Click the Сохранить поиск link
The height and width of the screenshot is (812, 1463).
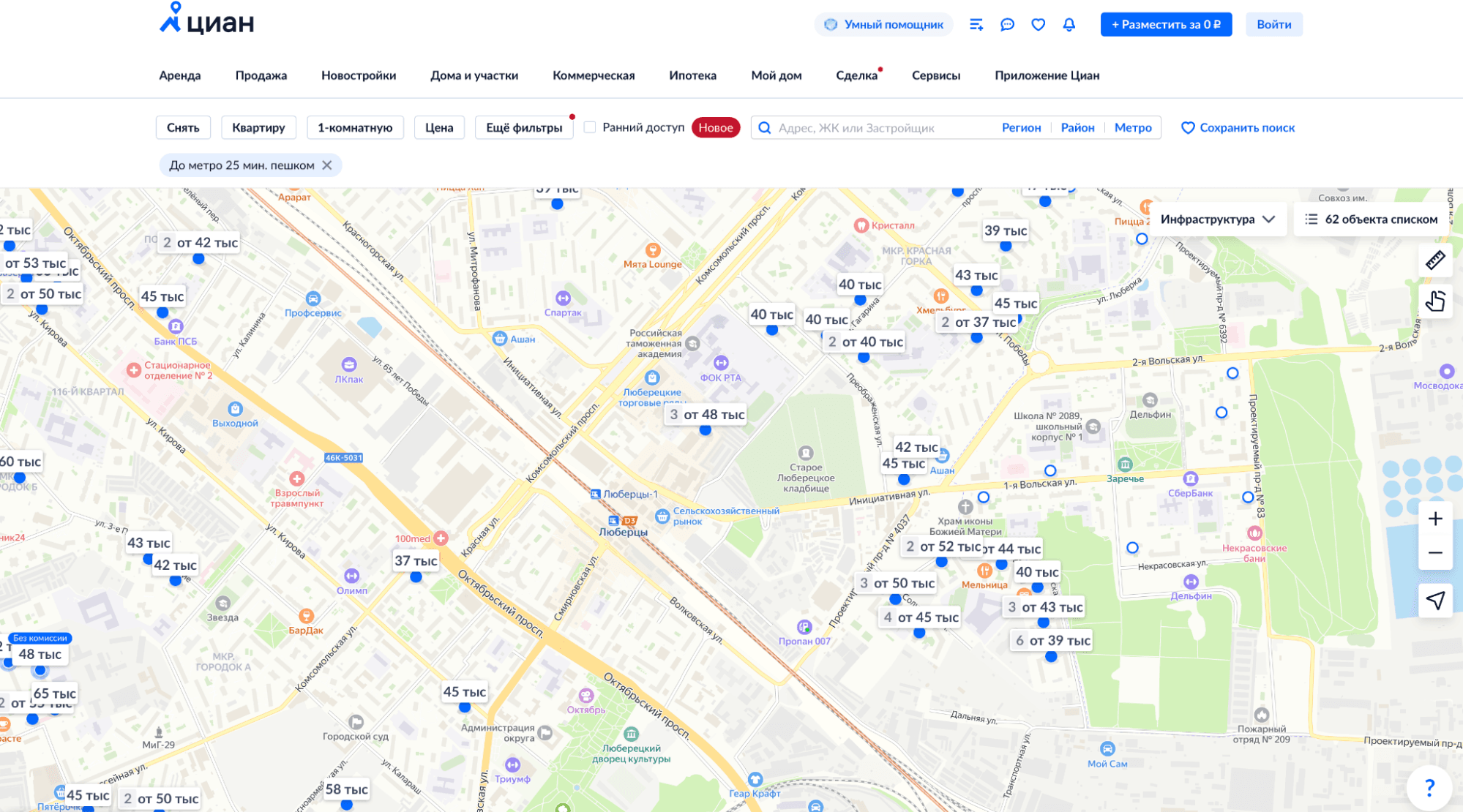[1238, 128]
